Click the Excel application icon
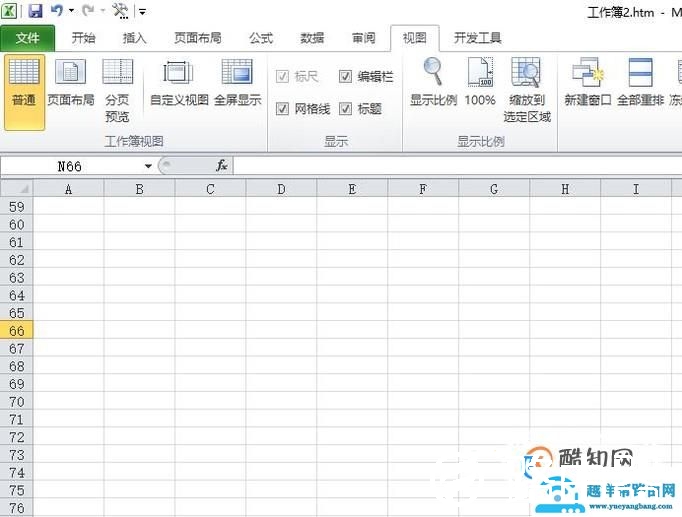The width and height of the screenshot is (682, 517). 10,10
